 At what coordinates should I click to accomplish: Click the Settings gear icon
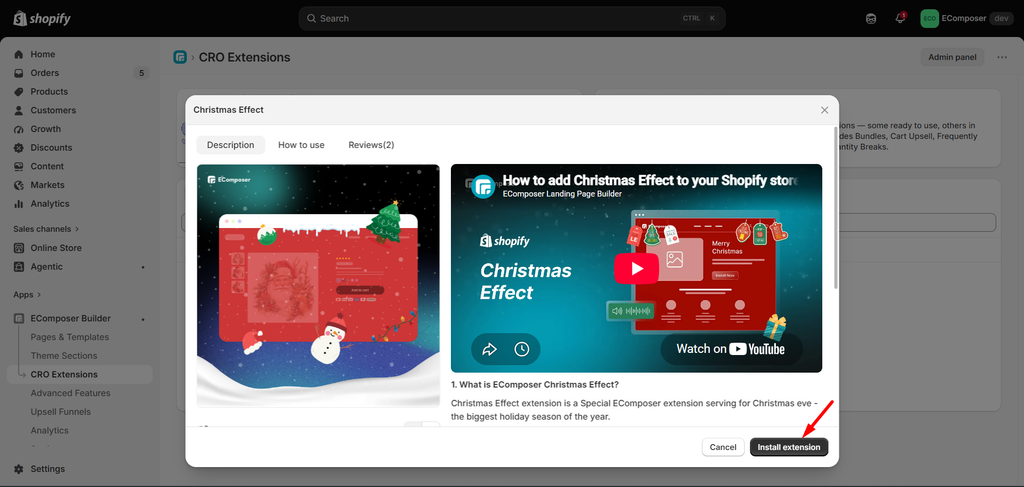point(19,469)
